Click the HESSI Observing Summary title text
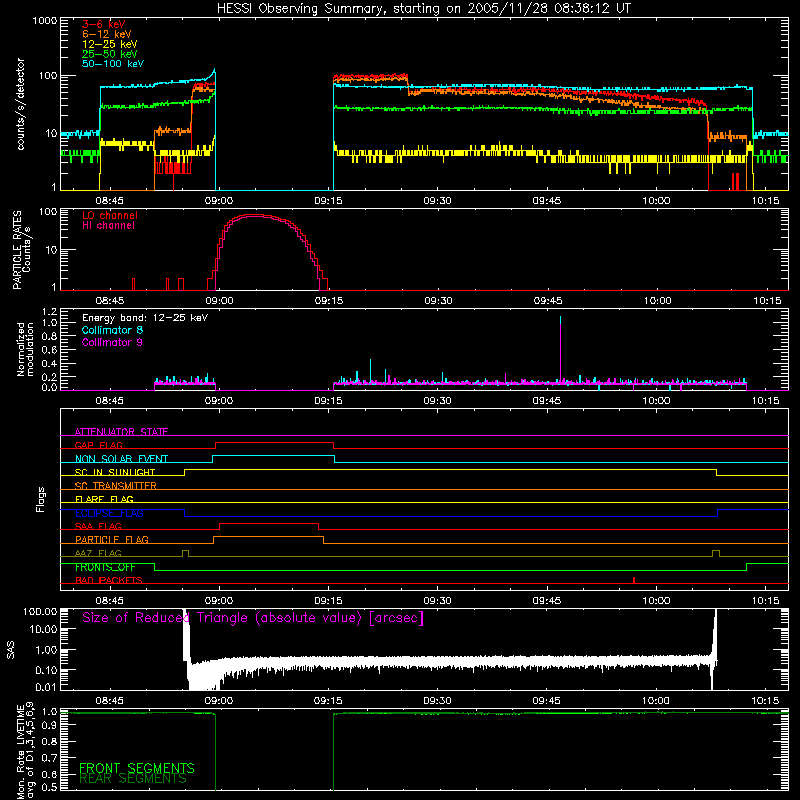 pos(424,9)
